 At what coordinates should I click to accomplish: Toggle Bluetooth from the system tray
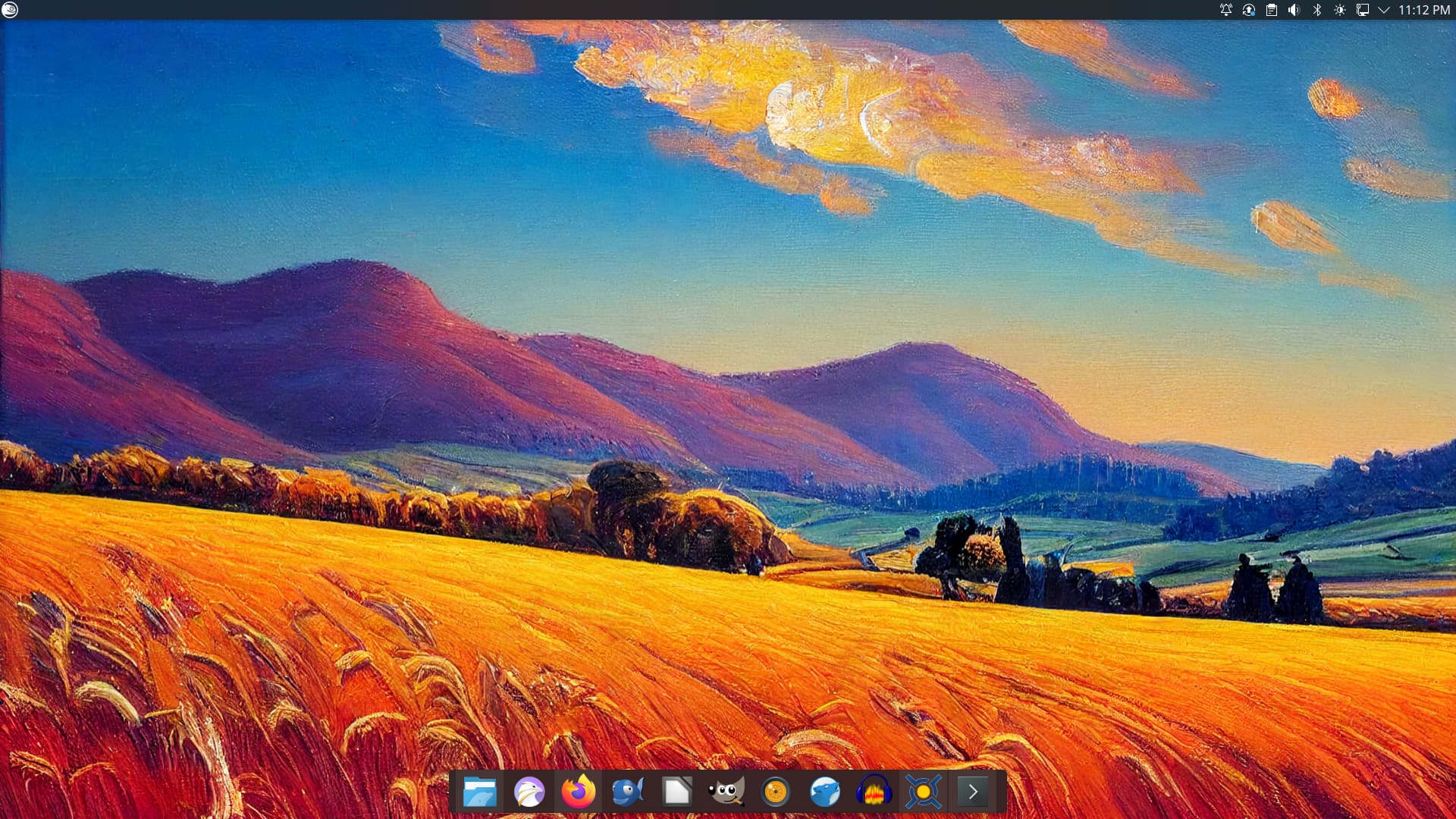1317,10
